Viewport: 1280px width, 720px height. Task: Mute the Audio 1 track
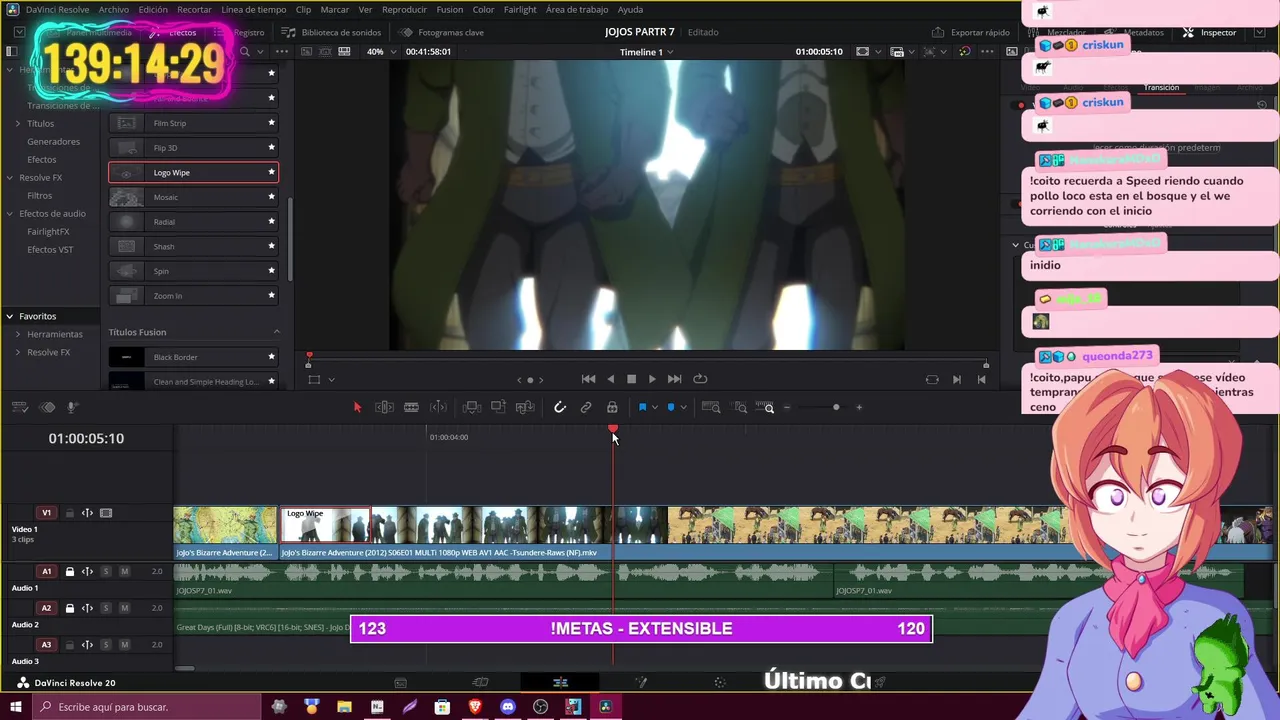click(x=124, y=572)
